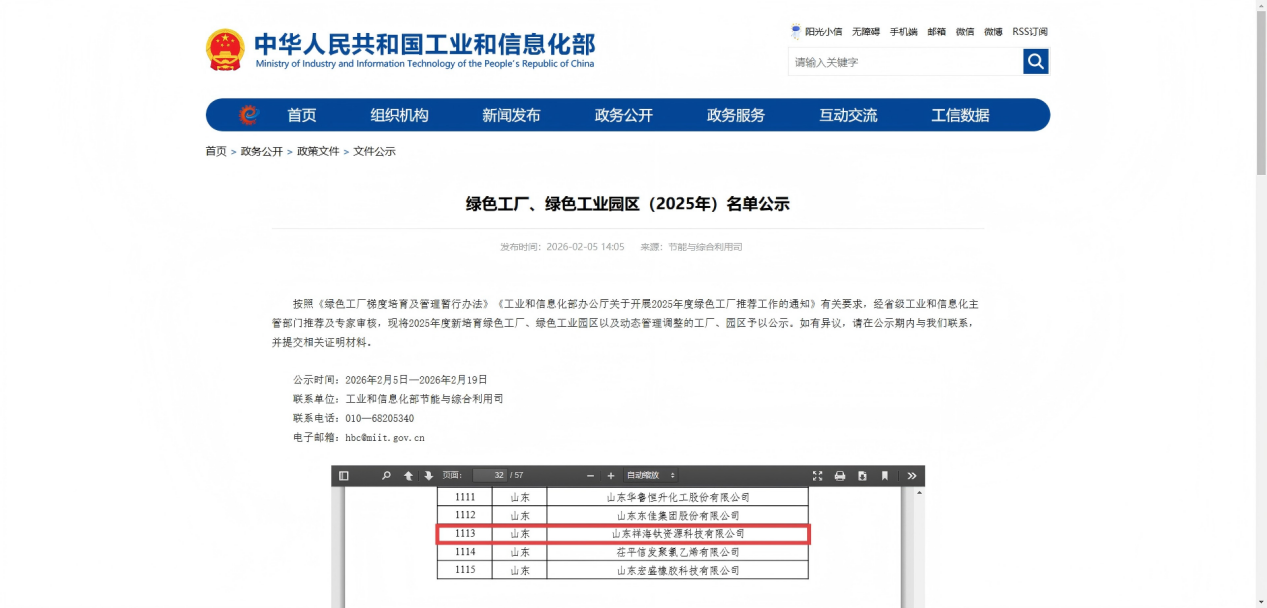Click the 政策文件 breadcrumb link

(x=318, y=152)
